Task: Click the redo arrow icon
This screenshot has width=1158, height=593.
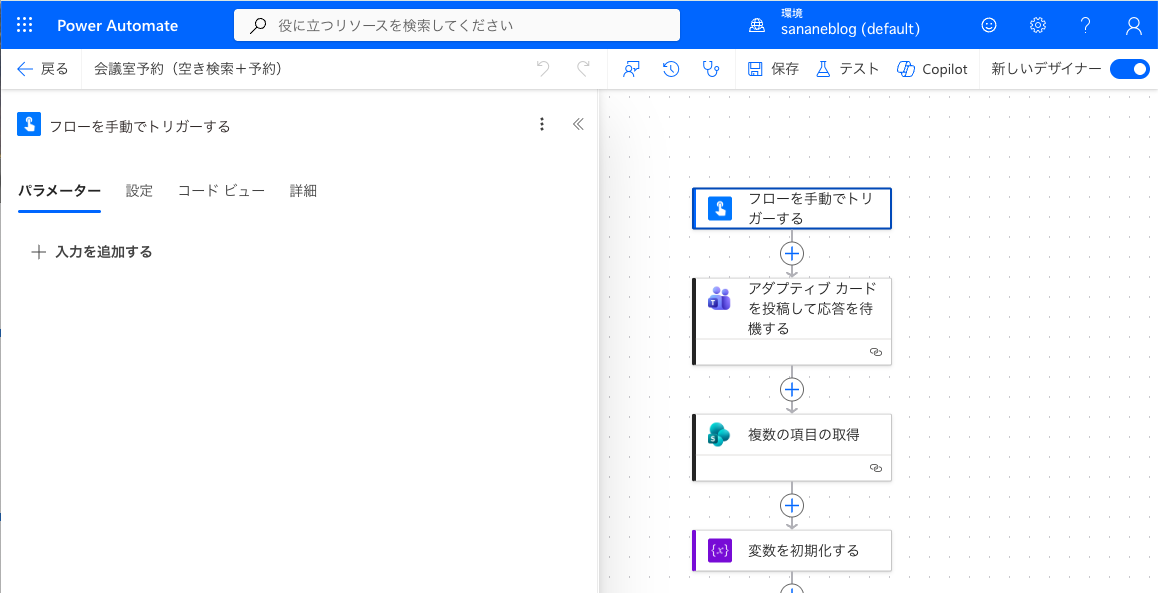Action: click(x=583, y=69)
